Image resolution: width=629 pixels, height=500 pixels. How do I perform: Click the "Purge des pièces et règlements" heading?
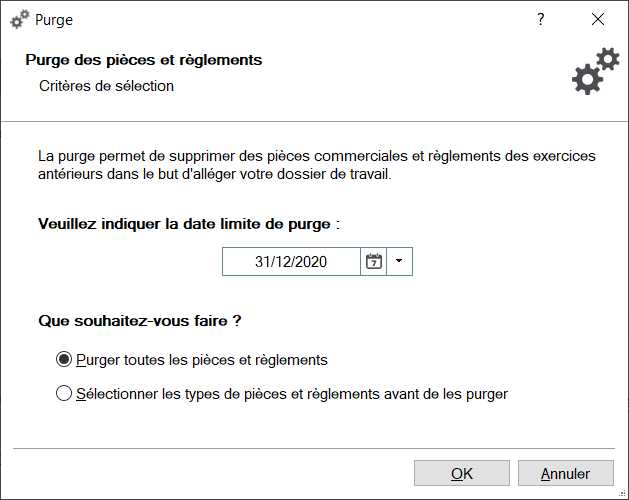(x=144, y=60)
